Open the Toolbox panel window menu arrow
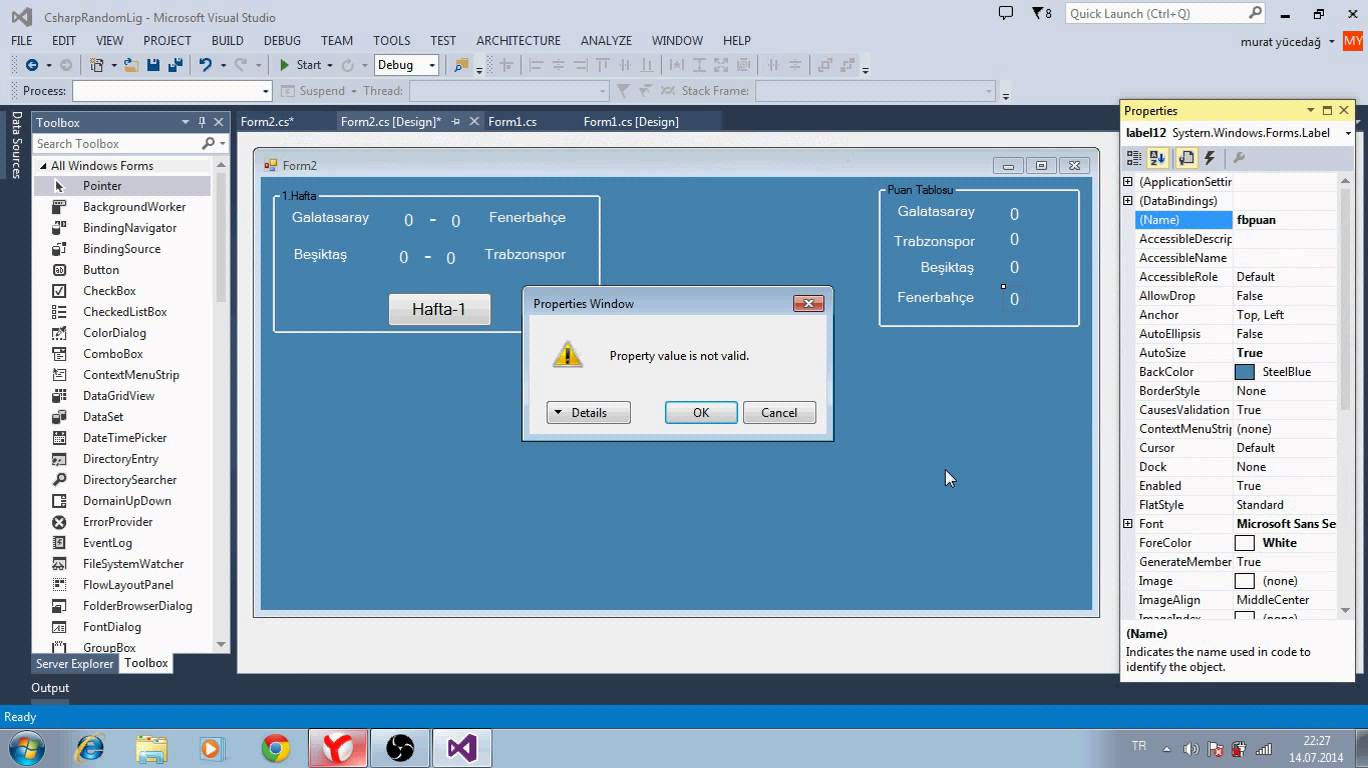 [x=185, y=122]
